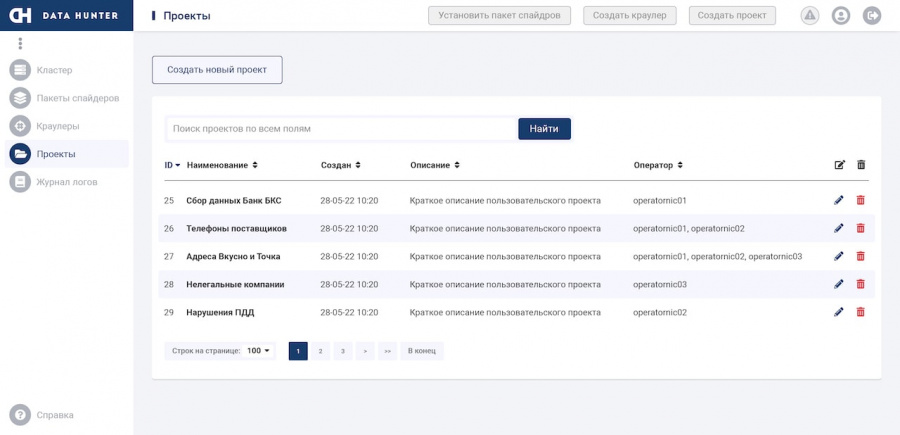Click project name Телефоны поставщиков

pos(236,228)
